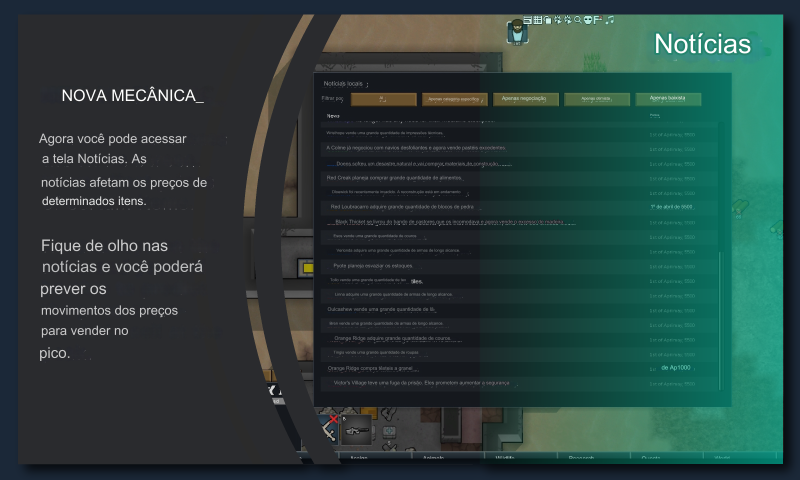This screenshot has height=480, width=800.
Task: Select the bearded colonist portrait
Action: click(x=517, y=32)
